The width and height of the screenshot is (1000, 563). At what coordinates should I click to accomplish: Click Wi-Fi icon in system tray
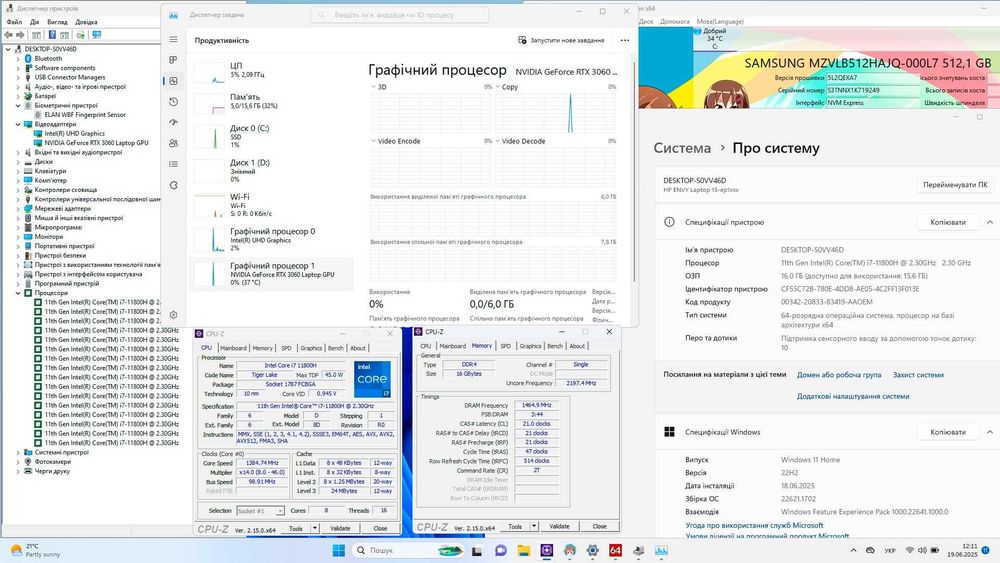pyautogui.click(x=909, y=550)
